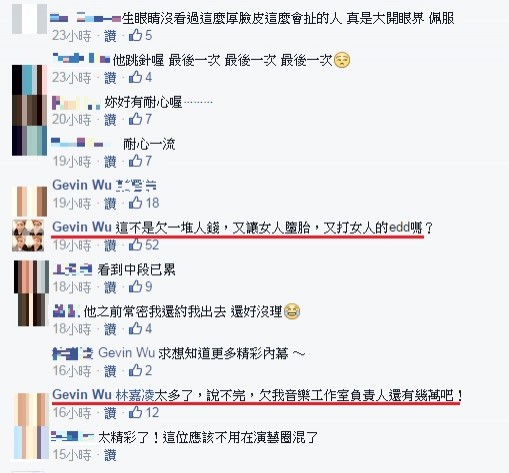509x473 pixels.
Task: Click thumbs-up icon on 耐心一流 comment
Action: 135,161
